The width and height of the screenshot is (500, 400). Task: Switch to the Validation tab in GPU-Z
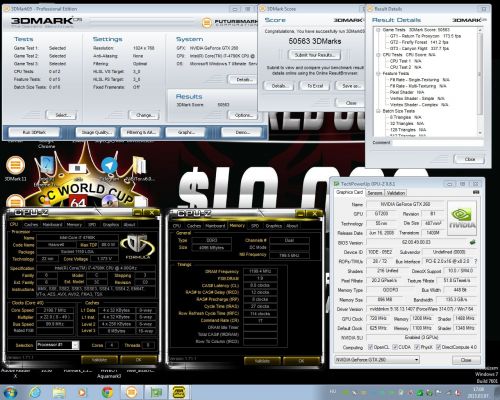(x=396, y=193)
